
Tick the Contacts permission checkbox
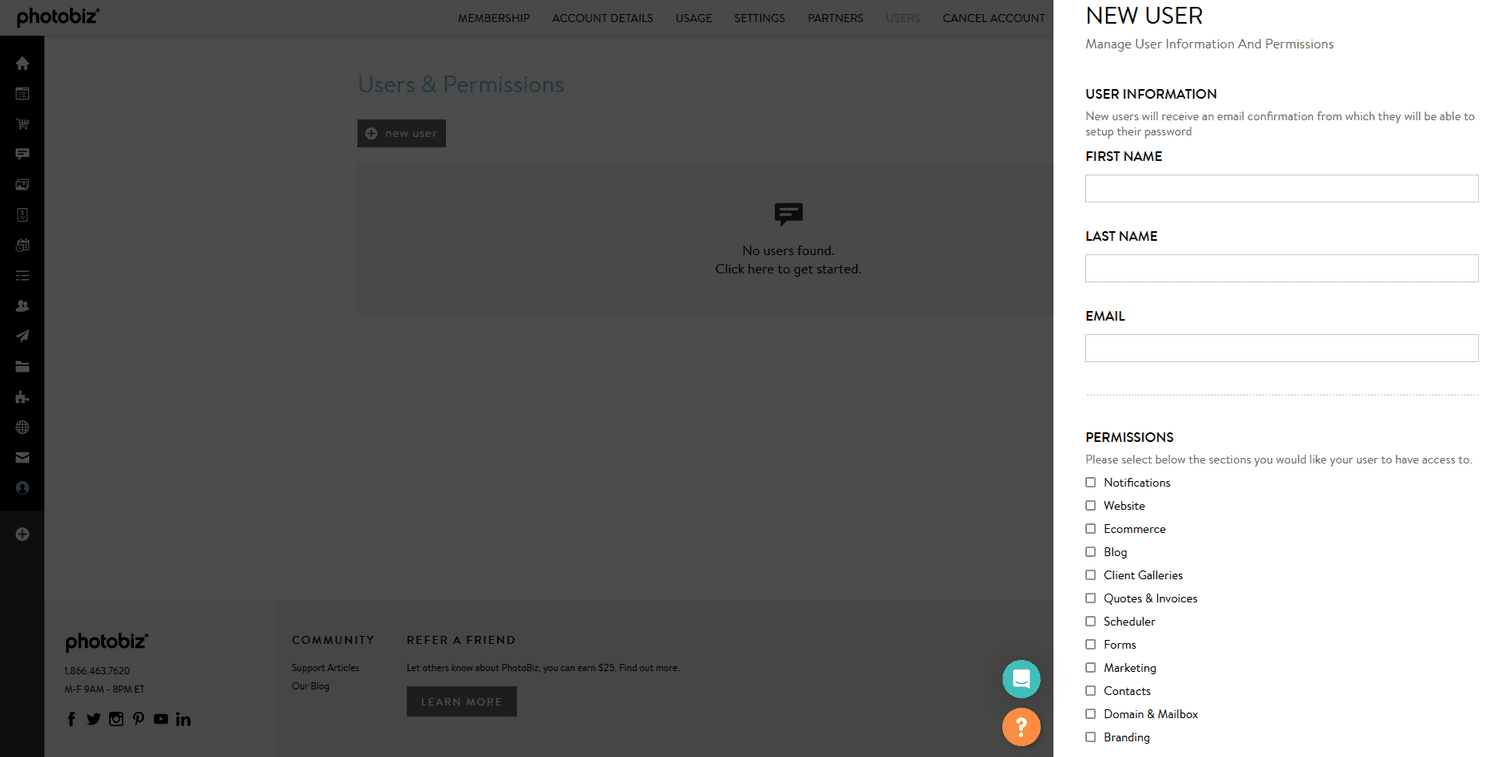point(1090,690)
